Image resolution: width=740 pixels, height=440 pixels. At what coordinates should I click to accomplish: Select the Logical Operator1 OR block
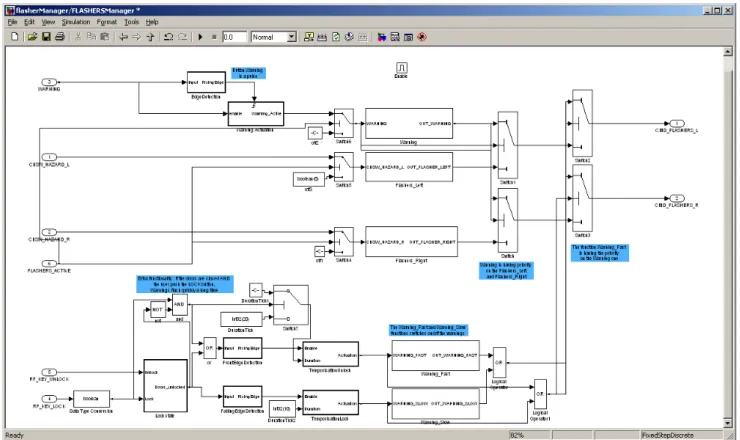point(540,394)
